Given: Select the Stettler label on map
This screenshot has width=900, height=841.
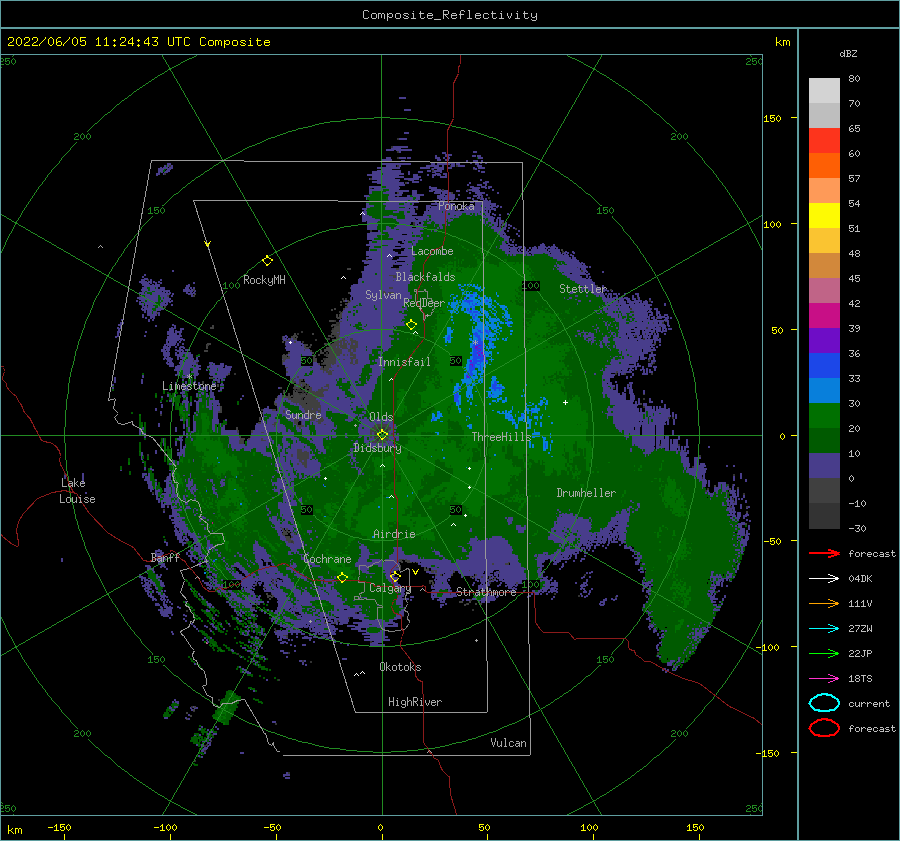Looking at the screenshot, I should [x=583, y=289].
